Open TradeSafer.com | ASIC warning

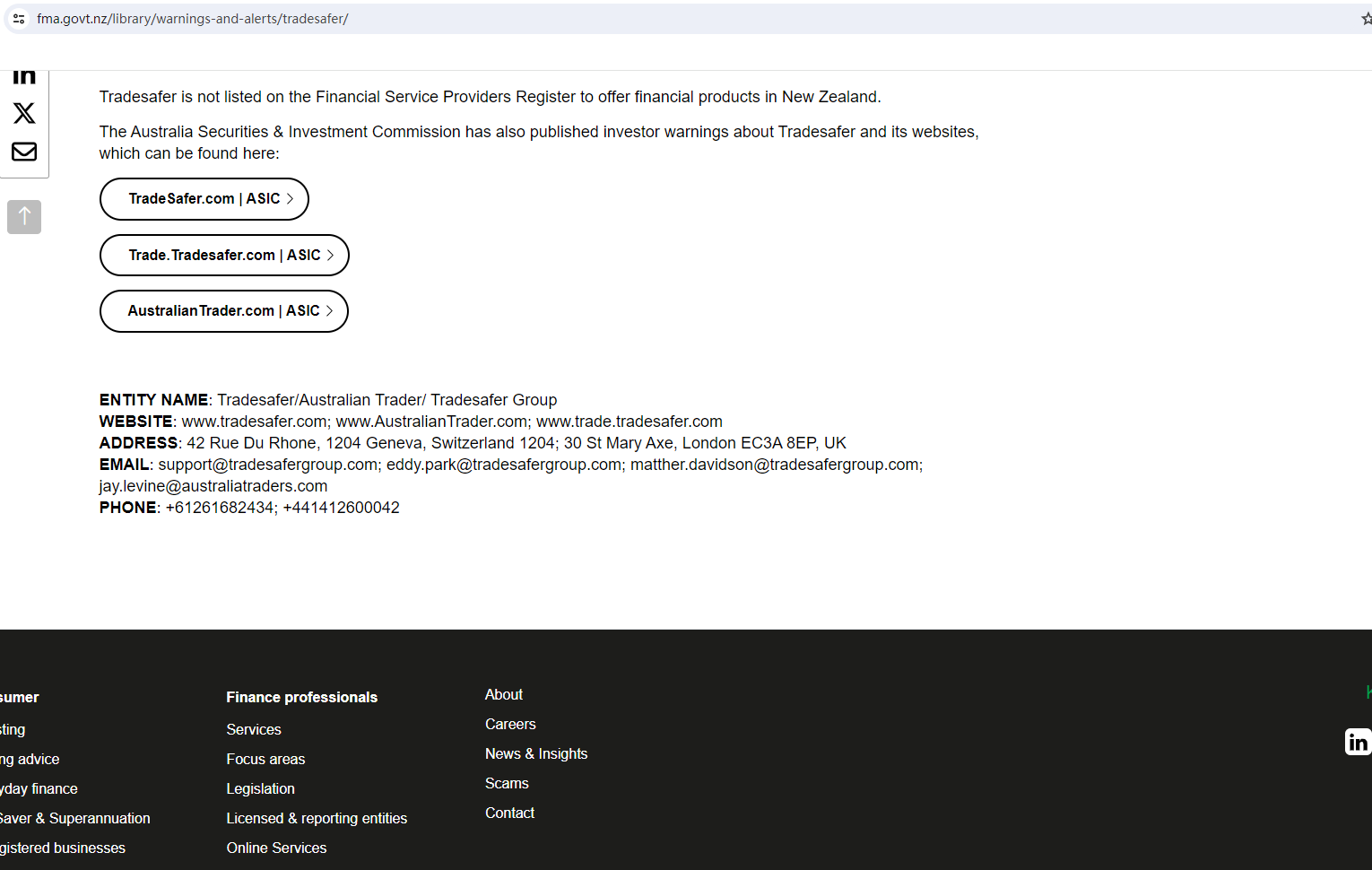click(204, 199)
